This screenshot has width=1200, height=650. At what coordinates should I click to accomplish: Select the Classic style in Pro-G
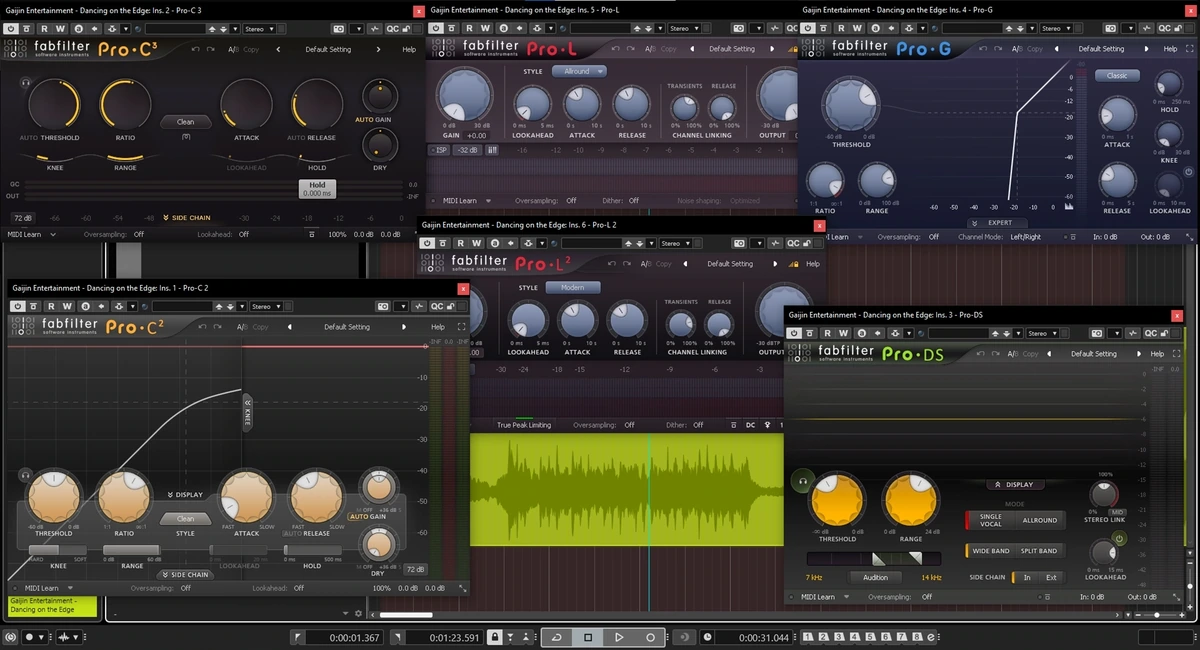[x=1117, y=76]
